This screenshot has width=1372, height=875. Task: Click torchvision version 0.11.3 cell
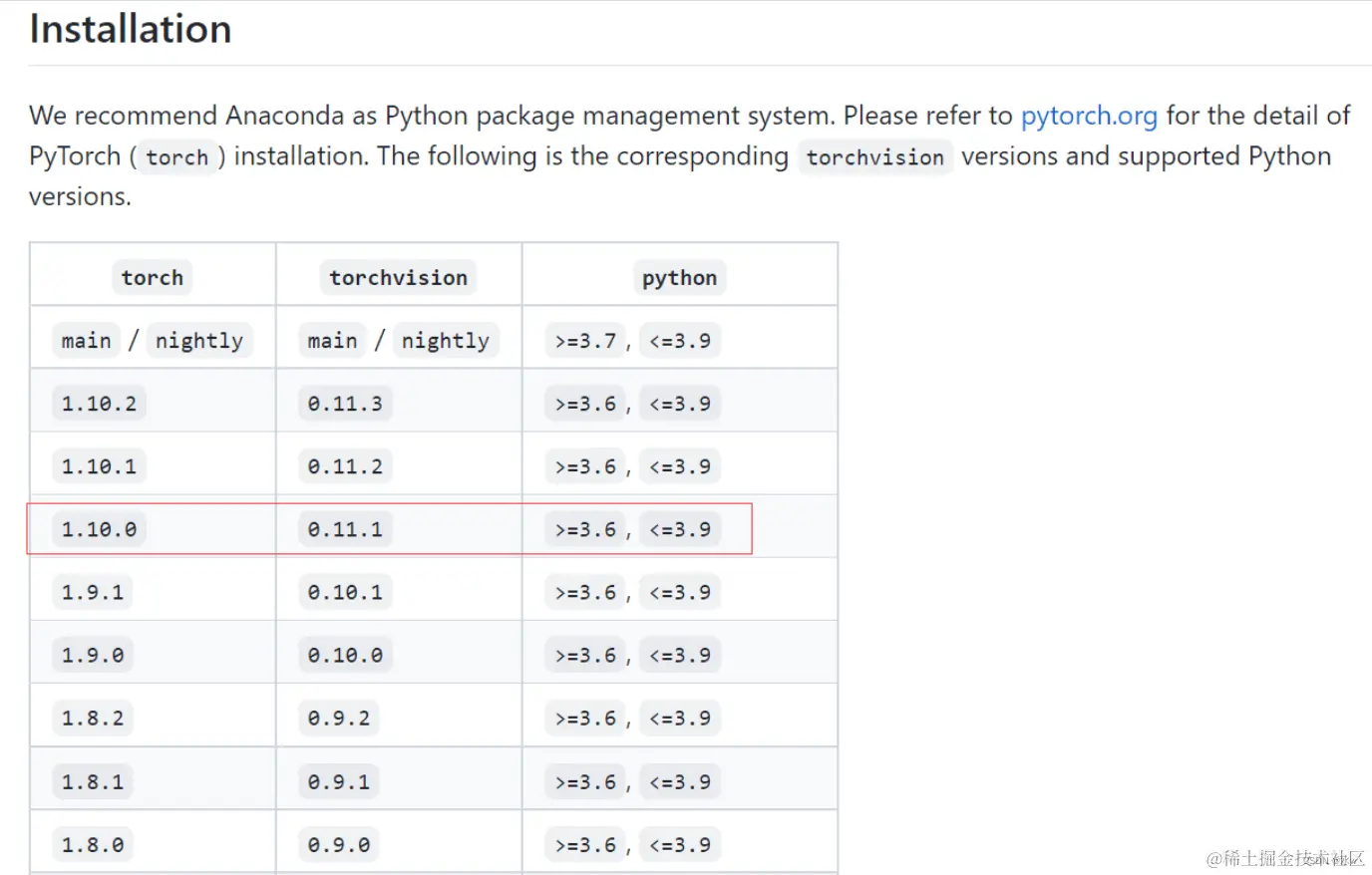pyautogui.click(x=345, y=404)
